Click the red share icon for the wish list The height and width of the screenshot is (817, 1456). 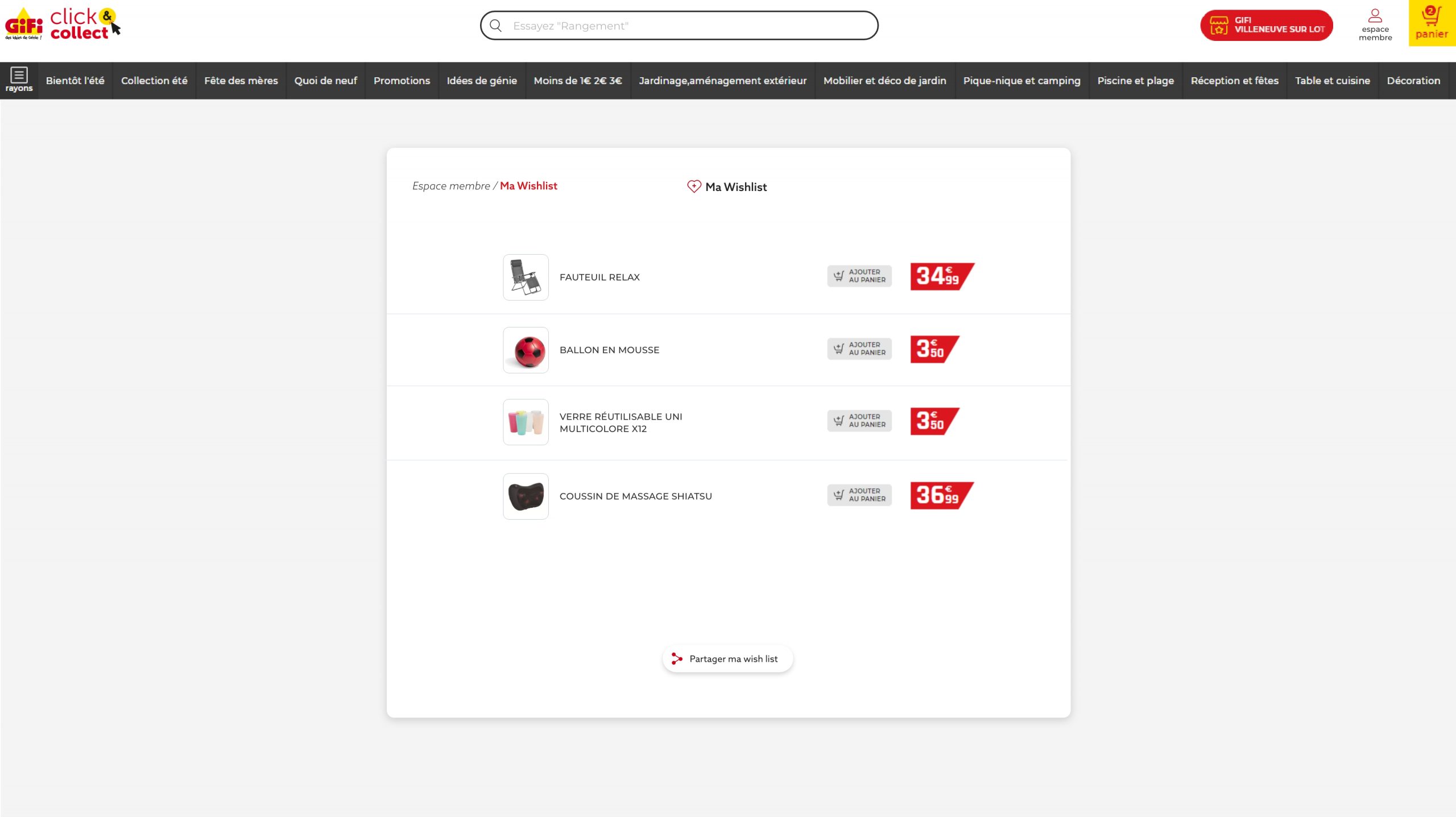pos(676,658)
